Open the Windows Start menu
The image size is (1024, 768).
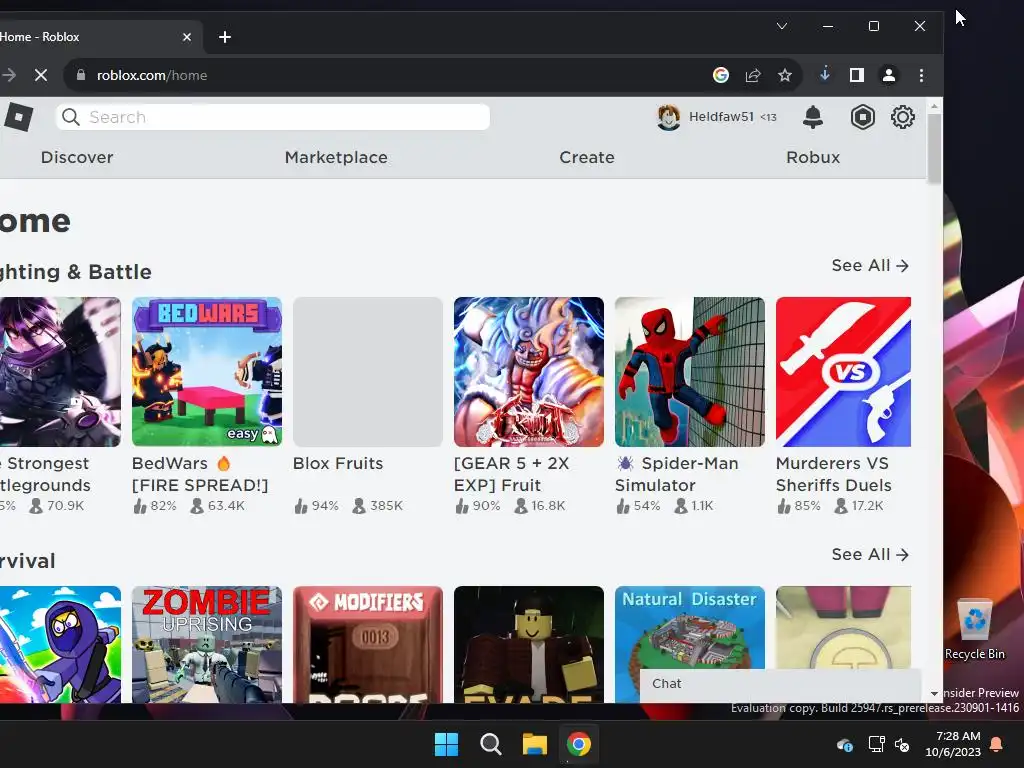pos(447,744)
